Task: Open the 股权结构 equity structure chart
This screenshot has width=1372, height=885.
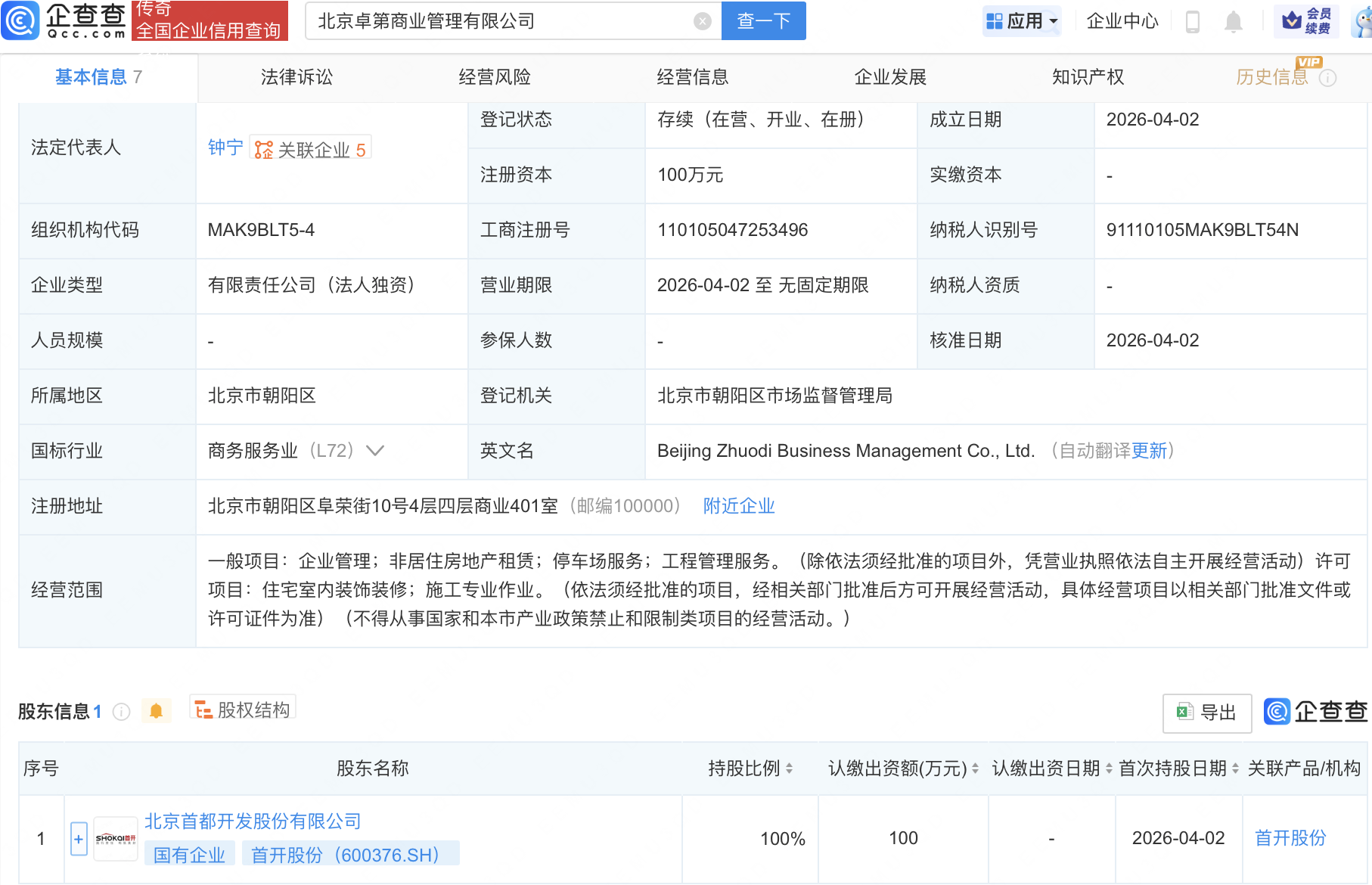Action: pos(242,710)
